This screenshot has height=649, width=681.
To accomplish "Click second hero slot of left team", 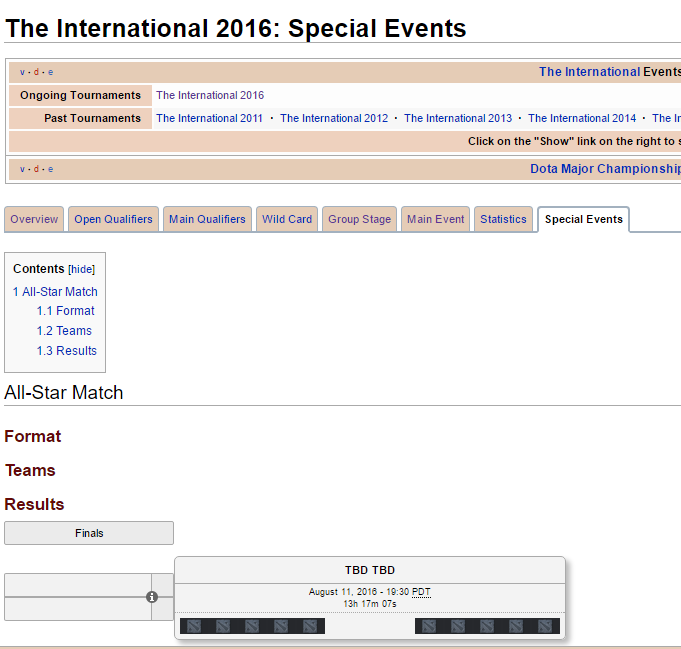I will tap(223, 626).
